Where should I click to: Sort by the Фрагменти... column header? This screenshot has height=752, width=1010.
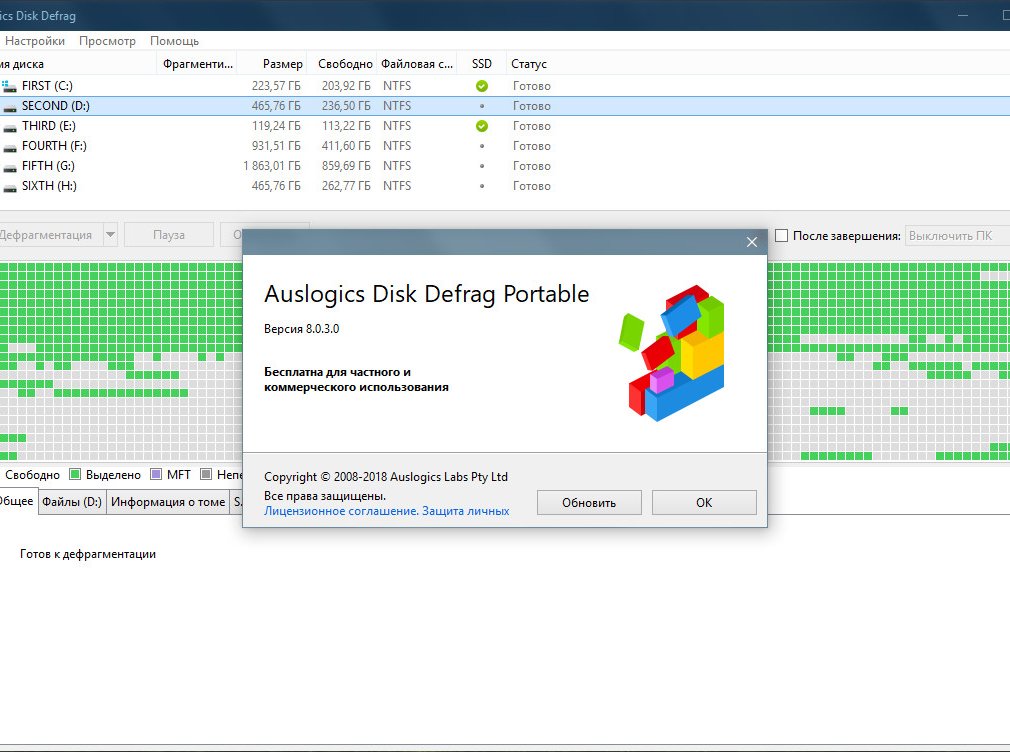pyautogui.click(x=197, y=64)
